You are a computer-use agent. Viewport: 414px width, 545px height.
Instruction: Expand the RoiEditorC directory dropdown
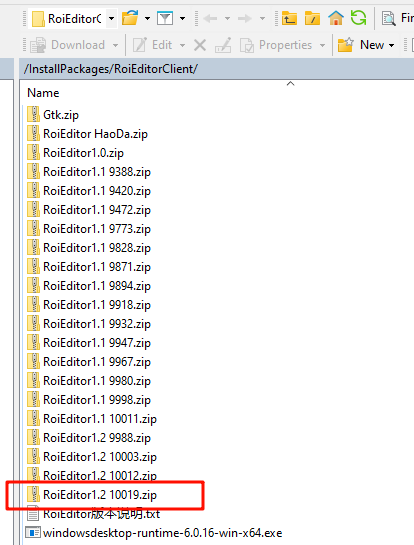tap(111, 18)
